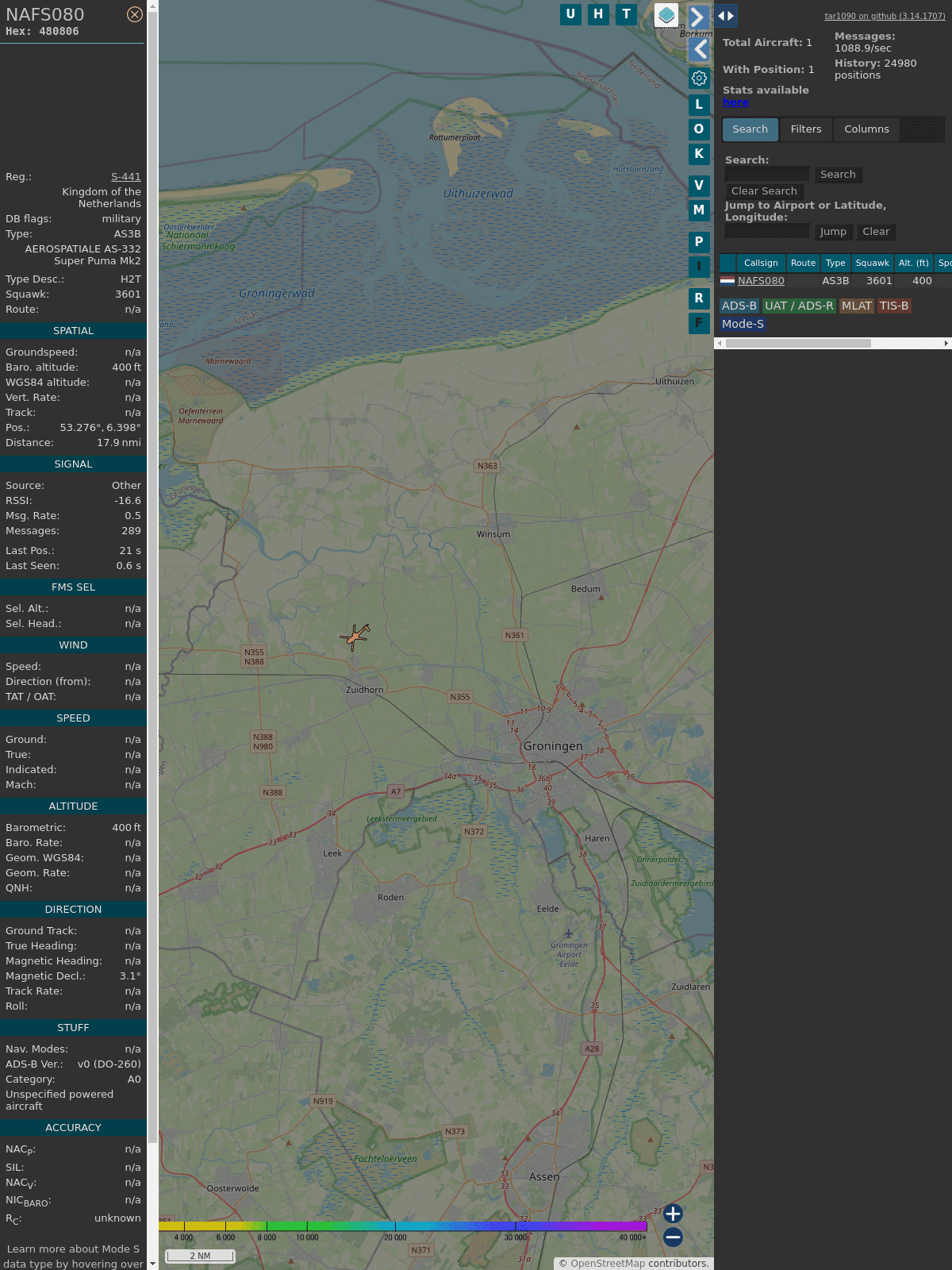Switch to the Search tab

[x=750, y=129]
